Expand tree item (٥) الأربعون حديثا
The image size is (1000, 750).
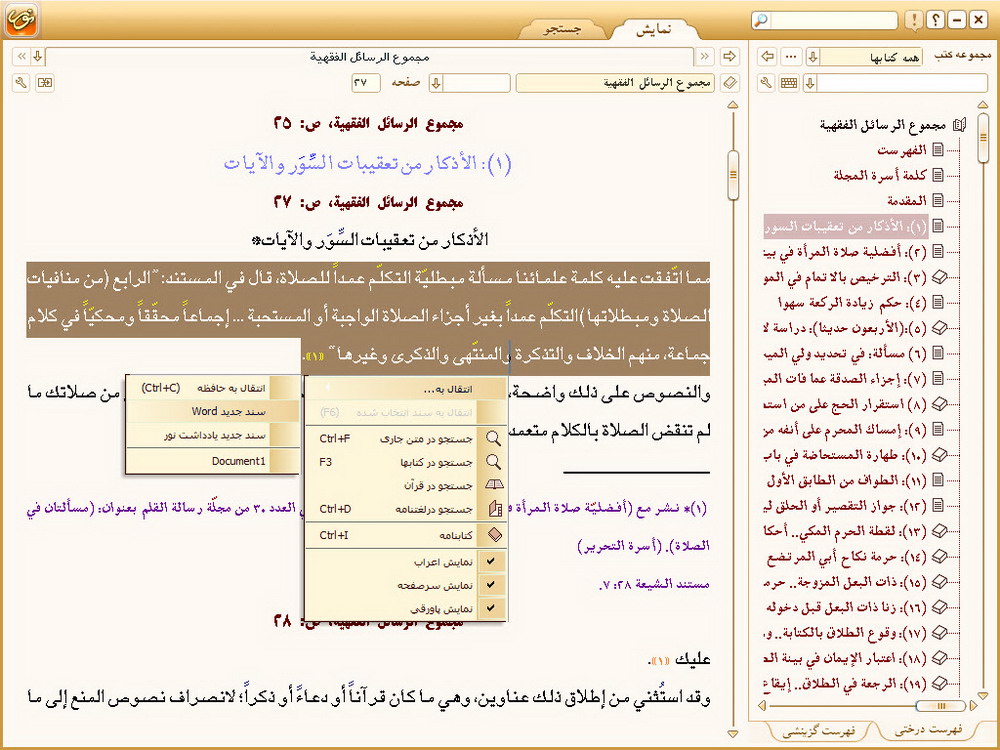tap(938, 328)
